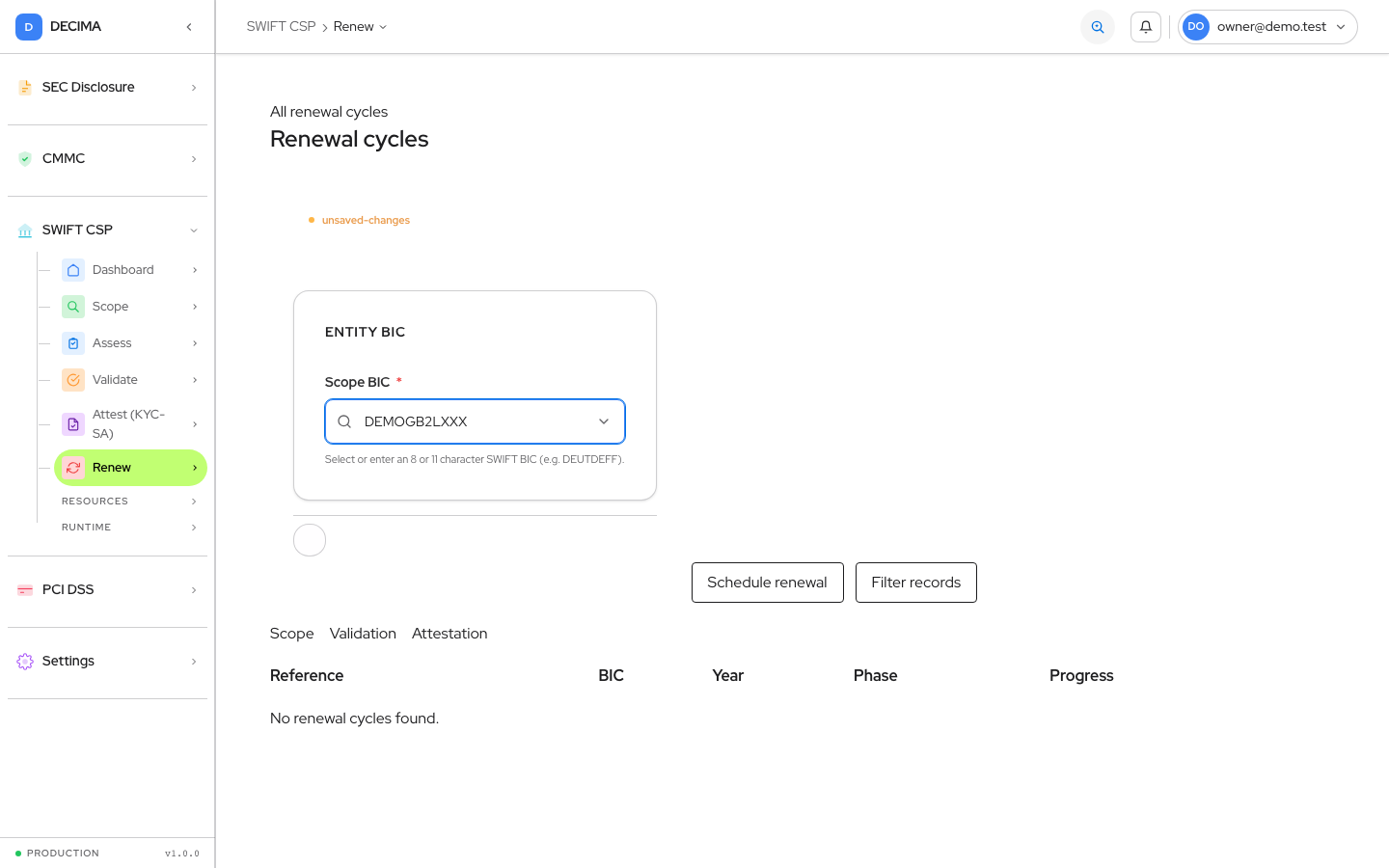Expand CMMC section chevron

pyautogui.click(x=194, y=159)
